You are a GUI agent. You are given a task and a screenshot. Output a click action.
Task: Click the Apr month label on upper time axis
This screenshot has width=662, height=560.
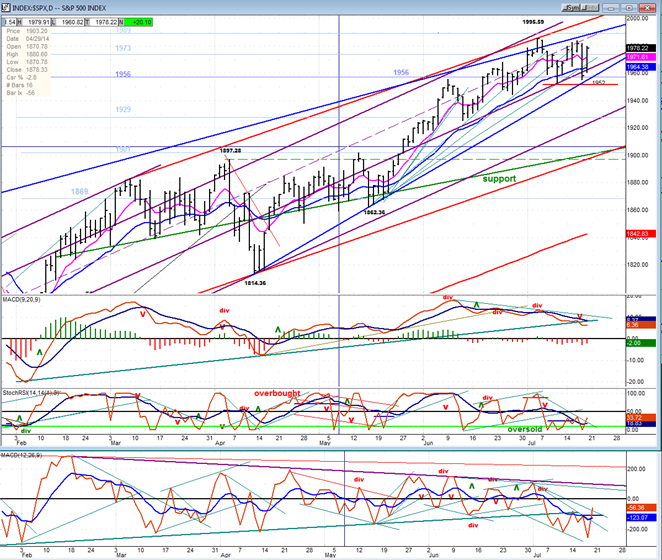[220, 443]
